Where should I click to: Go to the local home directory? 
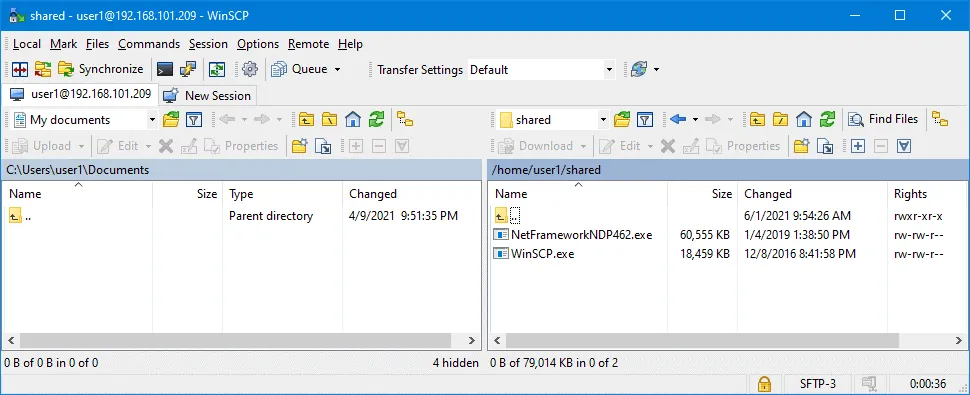tap(353, 119)
